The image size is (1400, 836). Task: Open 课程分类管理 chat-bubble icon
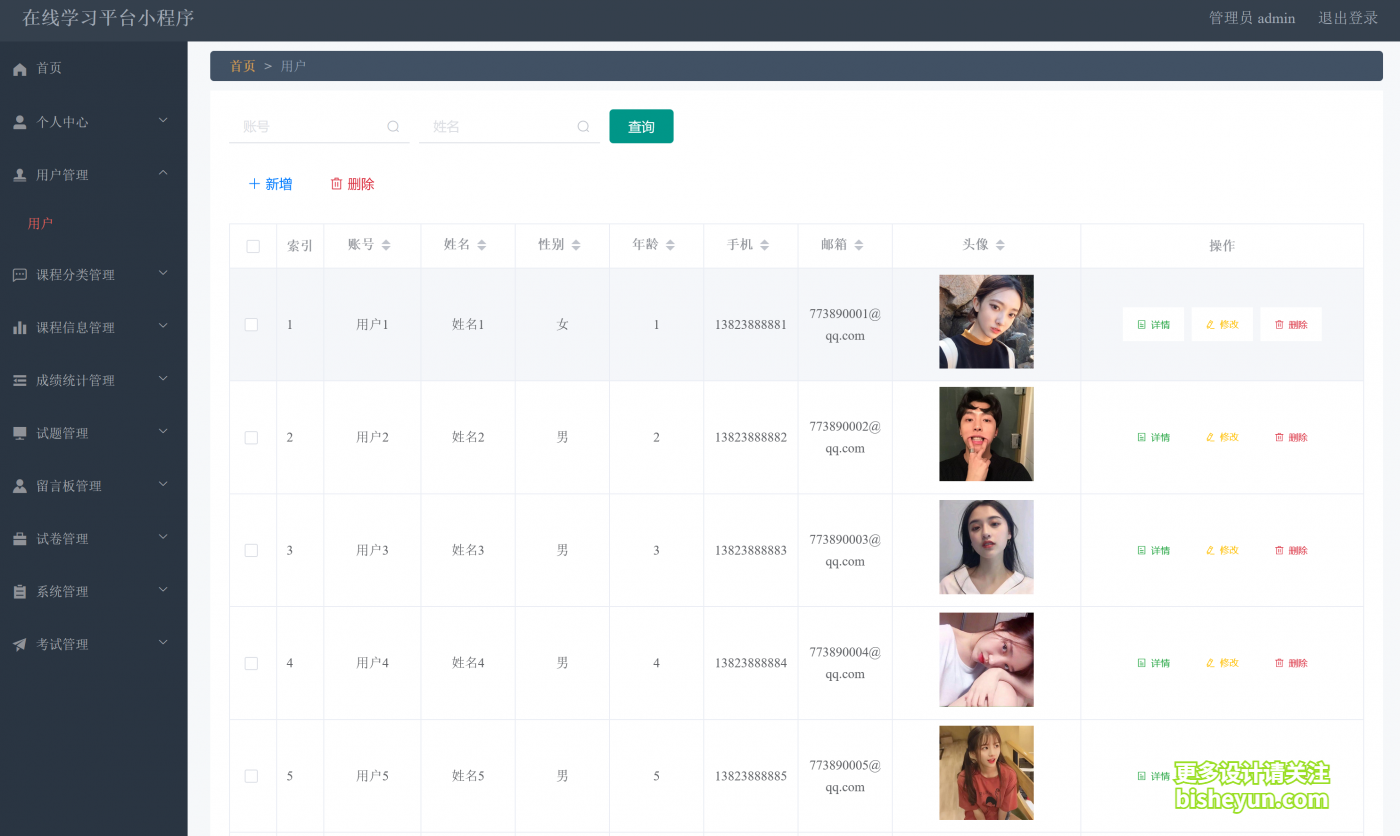click(x=18, y=273)
